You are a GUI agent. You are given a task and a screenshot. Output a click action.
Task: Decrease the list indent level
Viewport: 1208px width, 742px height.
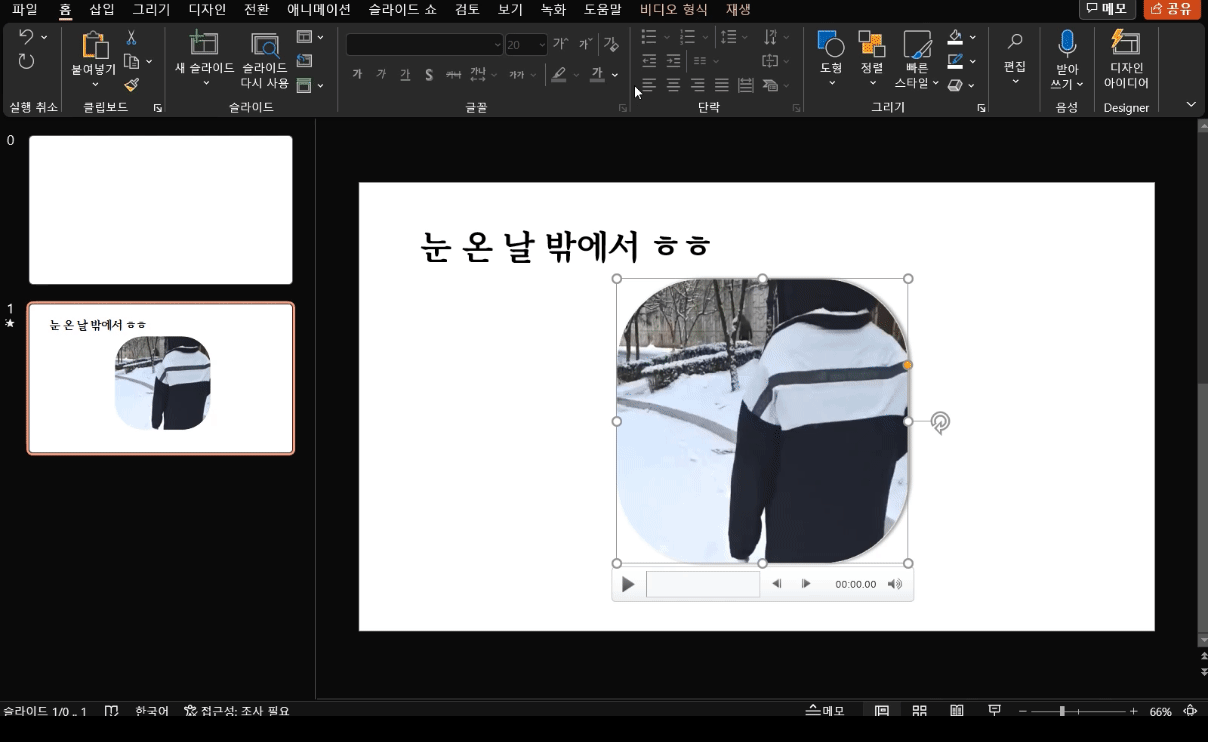(649, 61)
